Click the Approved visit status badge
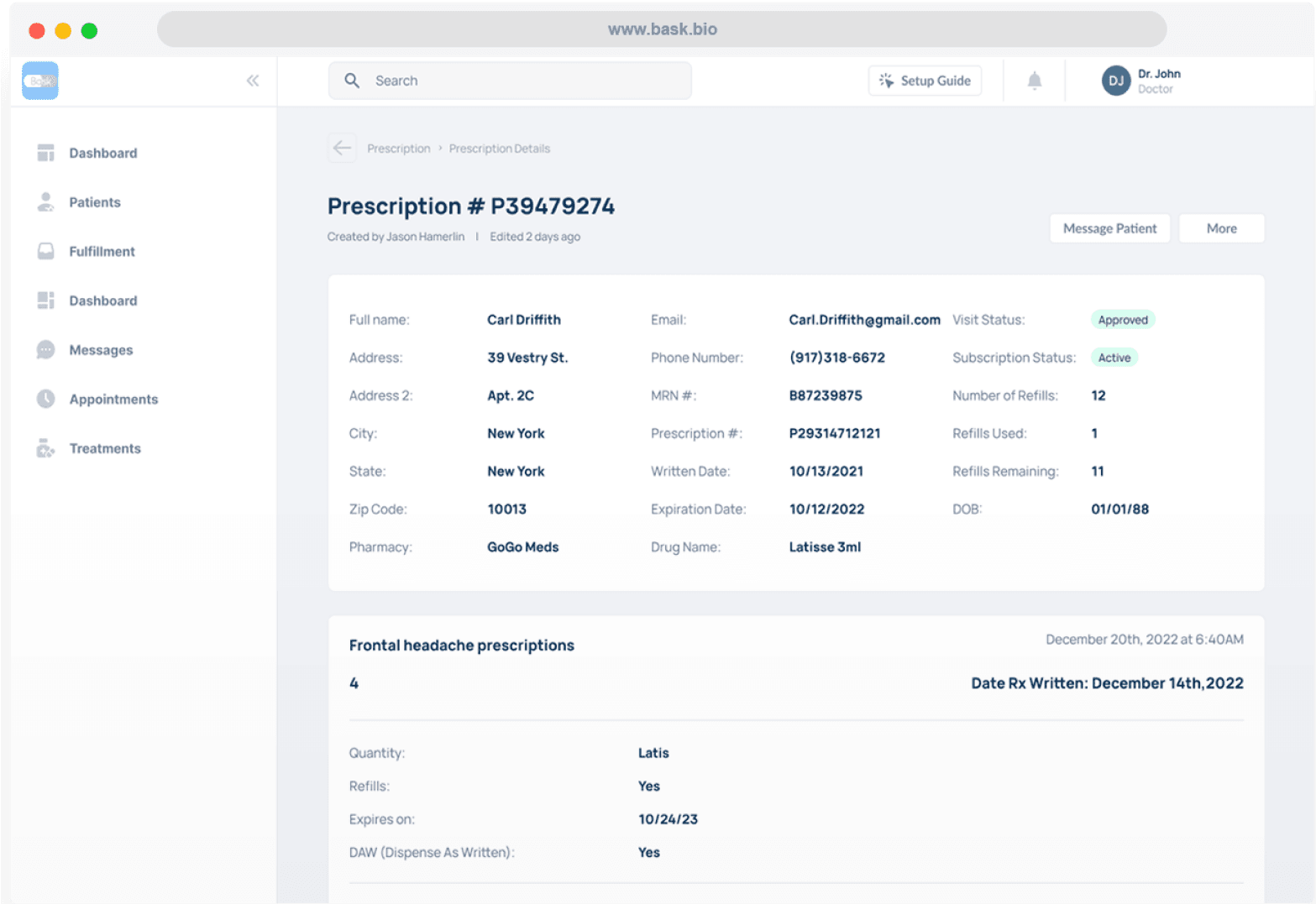 click(1123, 320)
